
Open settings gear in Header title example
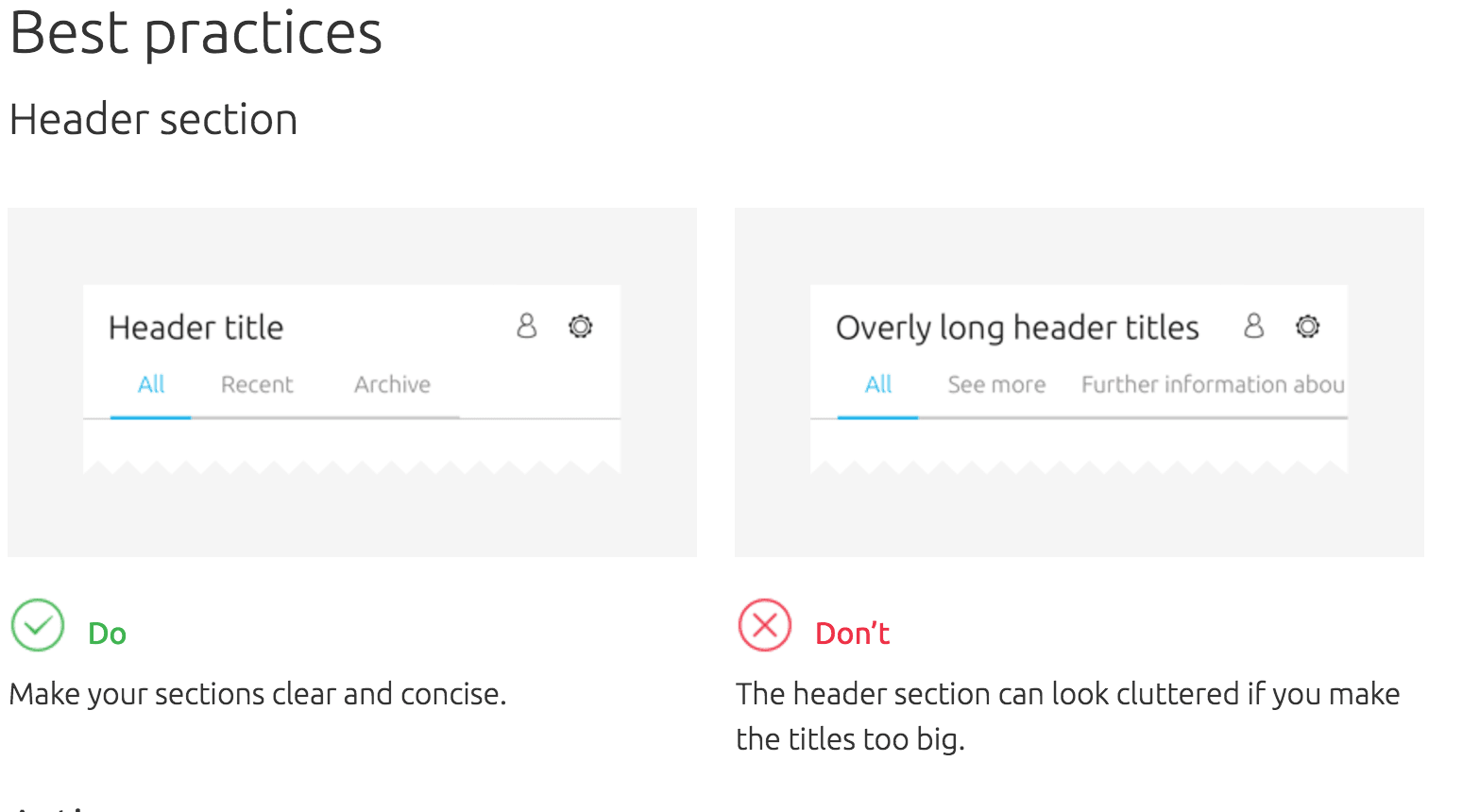click(580, 327)
